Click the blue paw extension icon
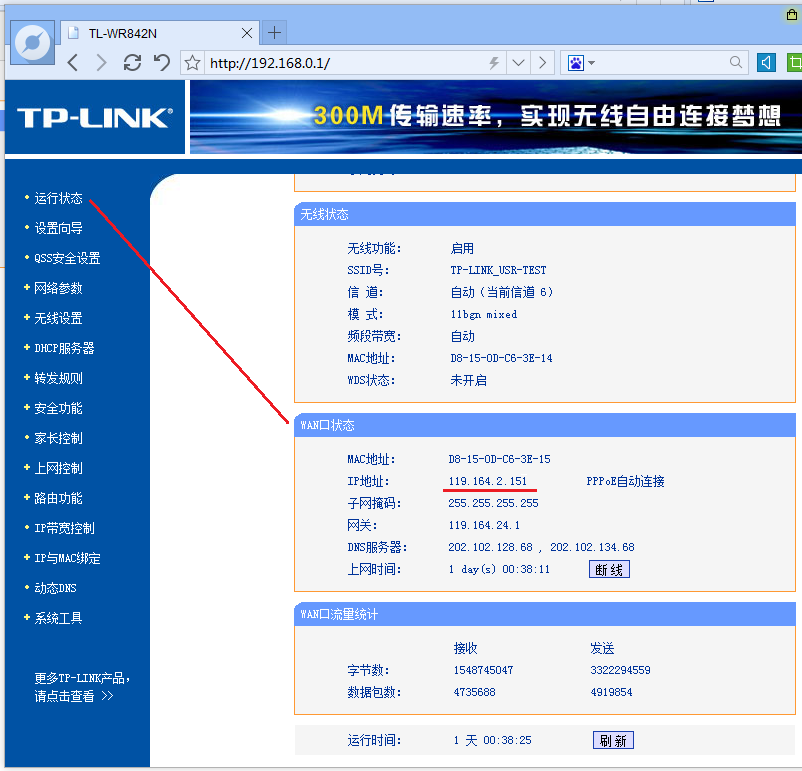Image resolution: width=802 pixels, height=771 pixels. [578, 62]
